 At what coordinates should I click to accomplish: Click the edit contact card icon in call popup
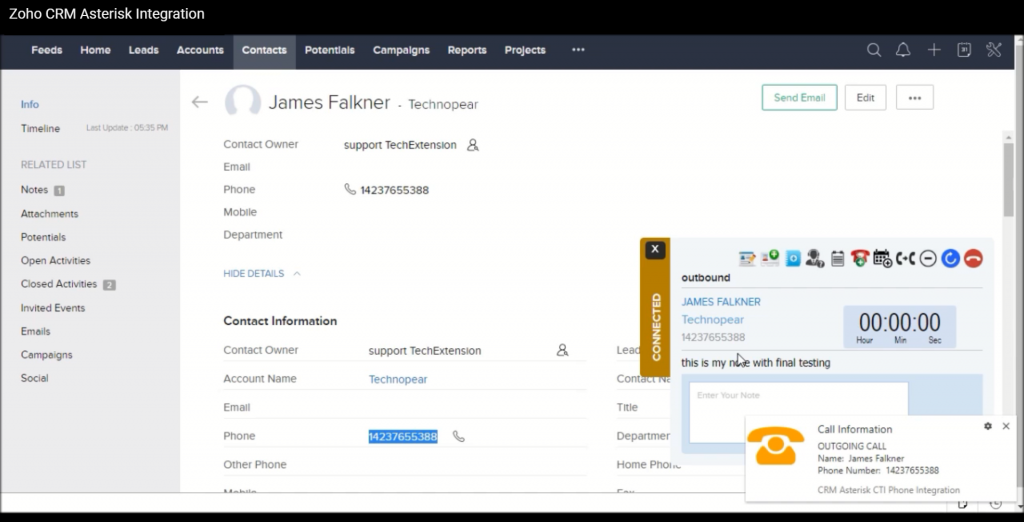coord(747,259)
